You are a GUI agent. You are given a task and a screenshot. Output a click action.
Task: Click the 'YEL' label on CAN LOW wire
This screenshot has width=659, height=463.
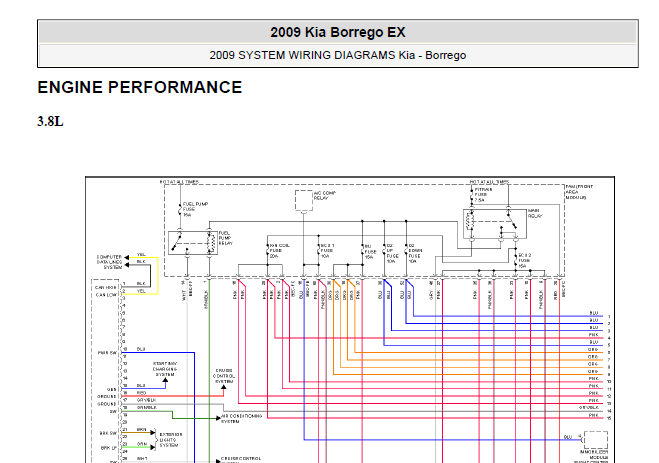tap(141, 291)
